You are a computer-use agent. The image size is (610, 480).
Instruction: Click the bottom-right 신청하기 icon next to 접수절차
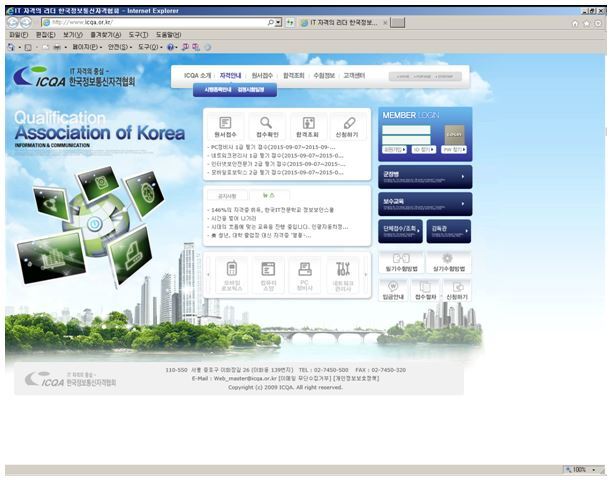pyautogui.click(x=458, y=287)
